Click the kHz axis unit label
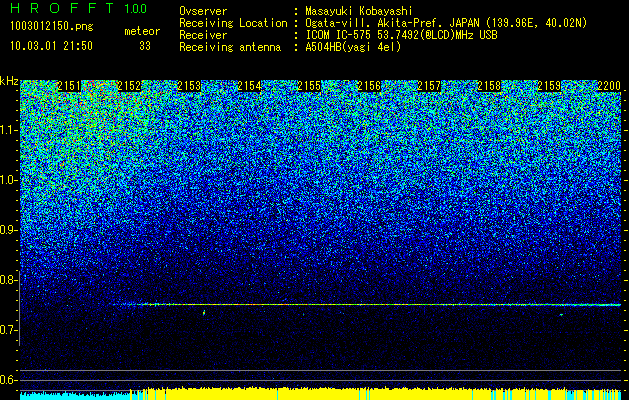Viewport: 629px width, 400px height. click(9, 81)
